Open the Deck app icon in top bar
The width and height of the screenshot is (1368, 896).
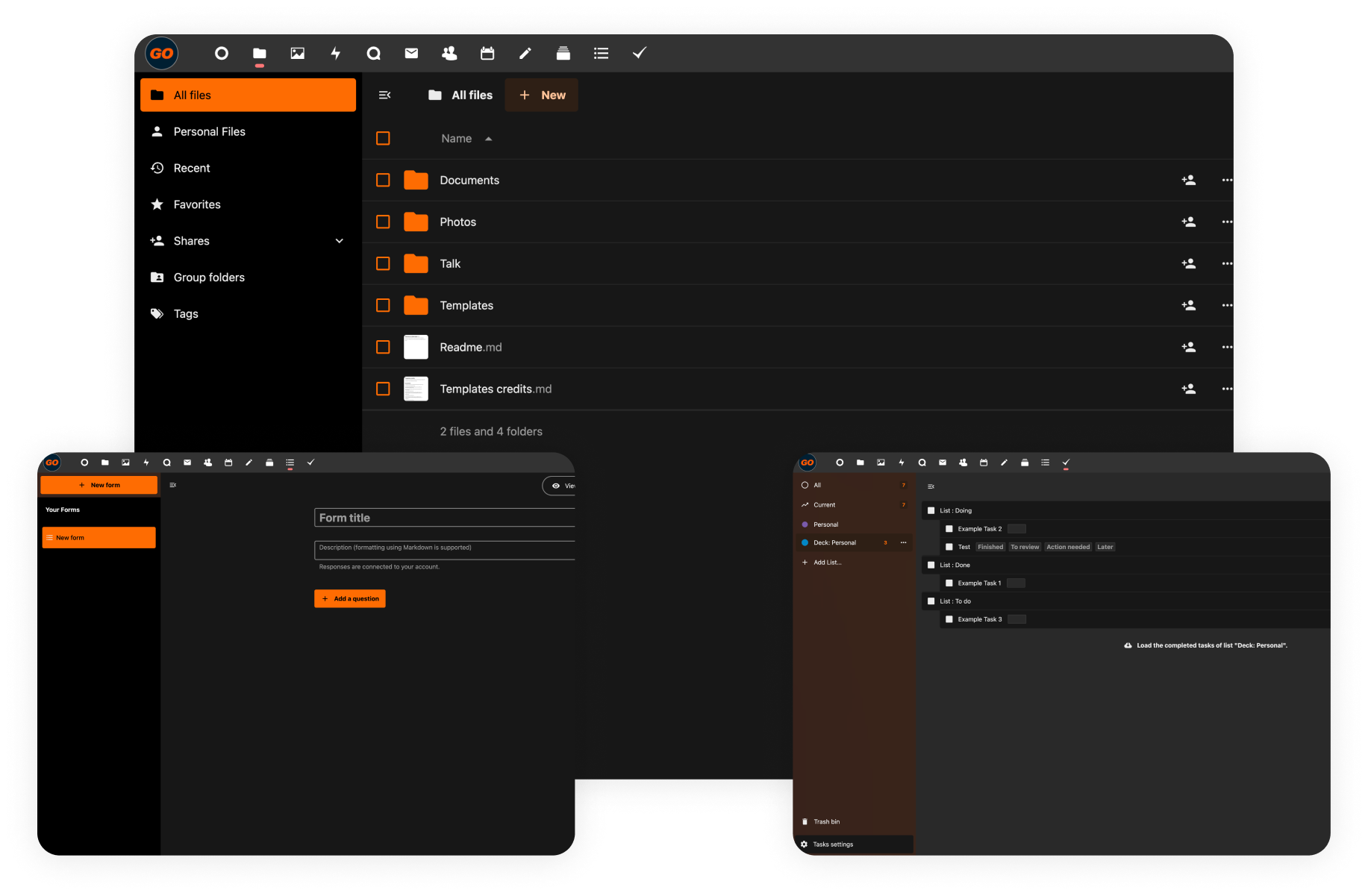[x=563, y=53]
